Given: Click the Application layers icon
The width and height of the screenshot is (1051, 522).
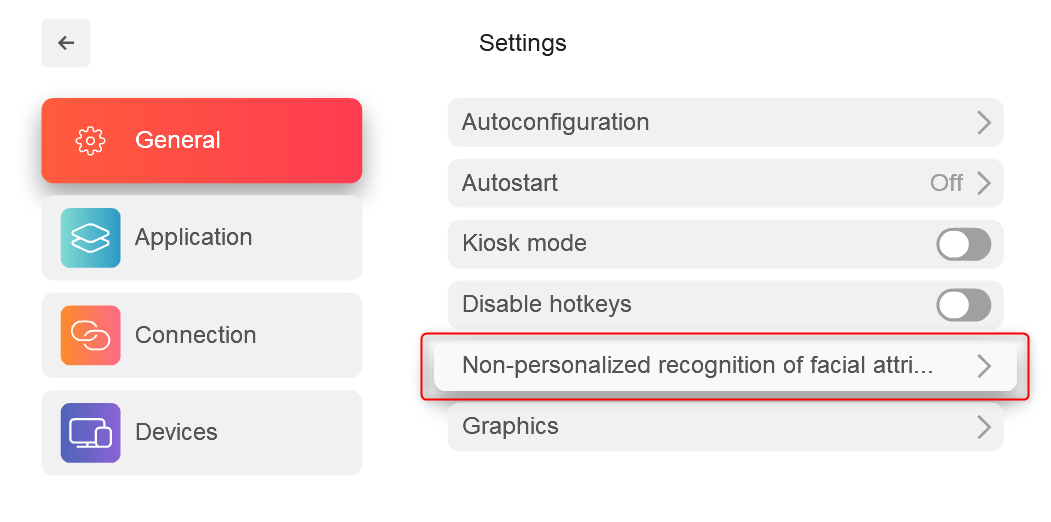Looking at the screenshot, I should 90,238.
